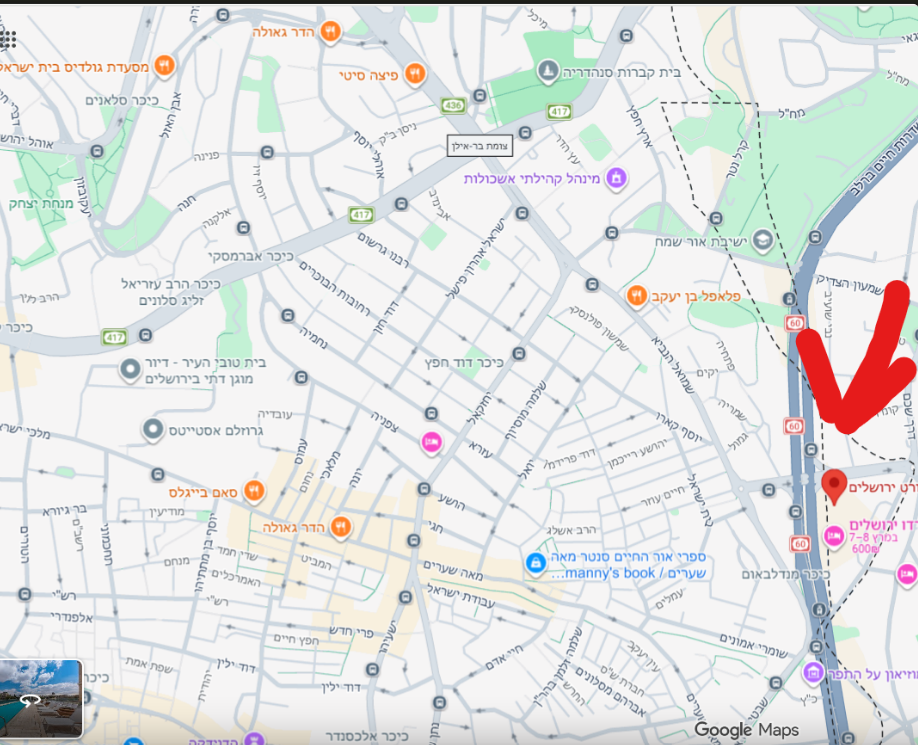
Task: Click the pink hotel marker priced 600₪
Action: [833, 535]
